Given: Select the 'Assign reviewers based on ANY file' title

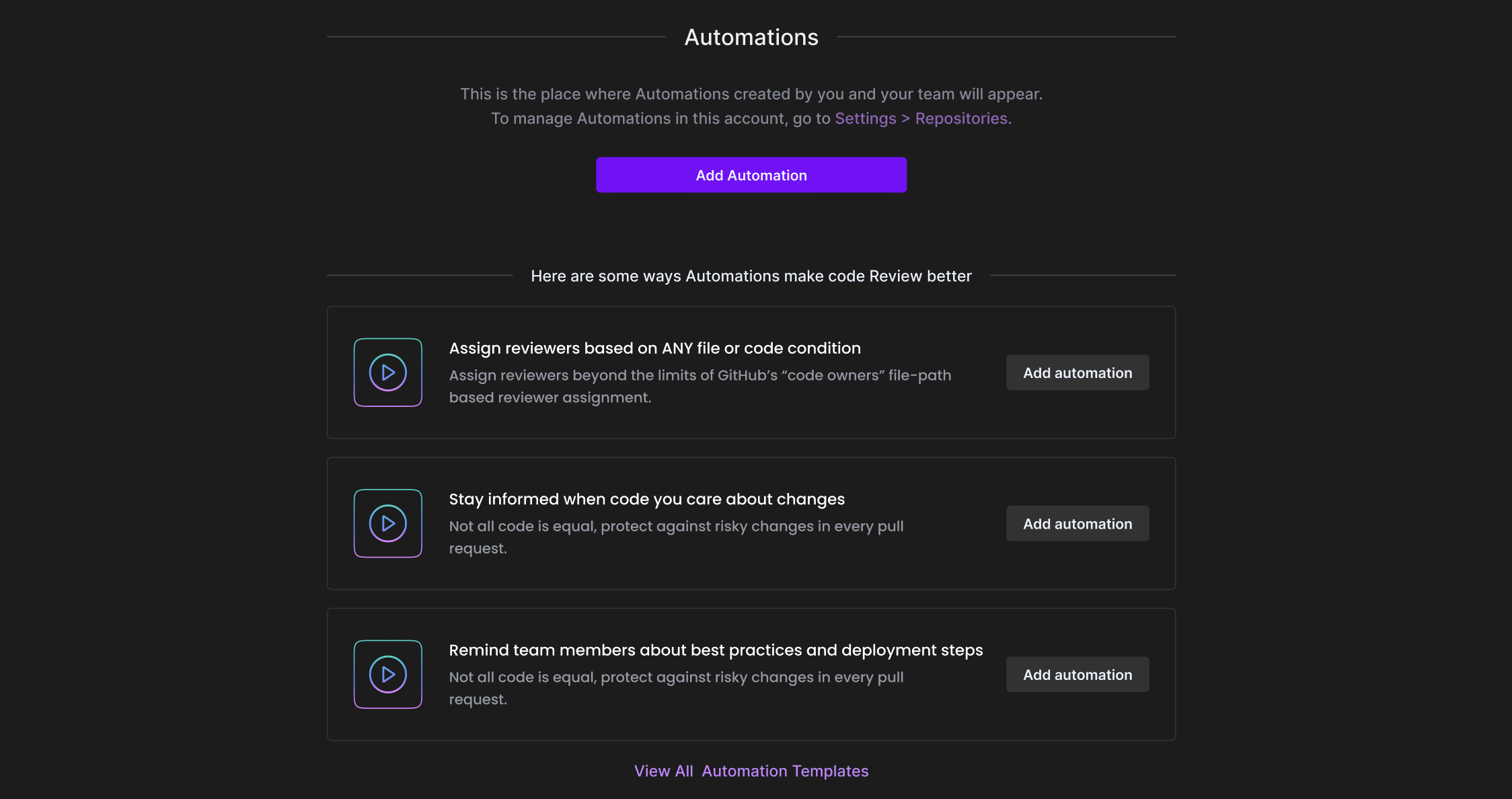Looking at the screenshot, I should point(654,348).
